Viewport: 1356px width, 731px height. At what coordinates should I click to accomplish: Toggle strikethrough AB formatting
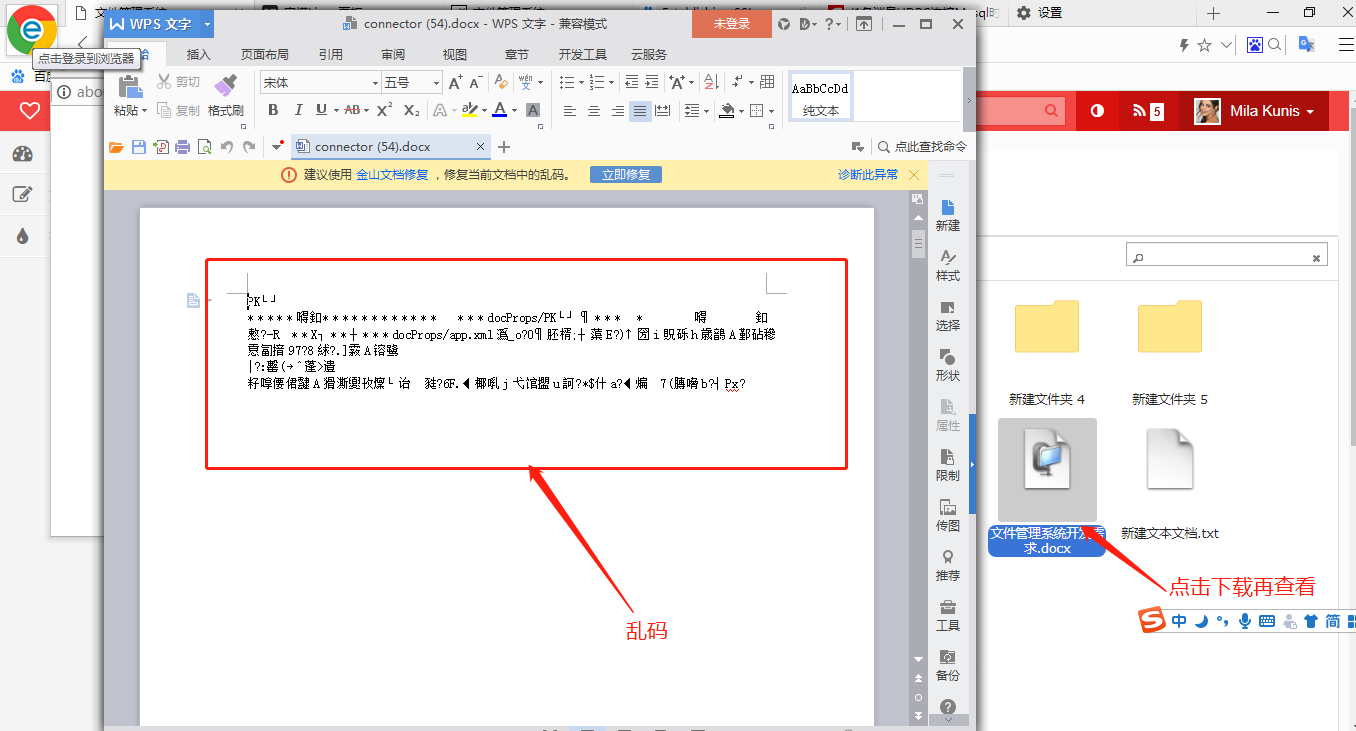(352, 110)
